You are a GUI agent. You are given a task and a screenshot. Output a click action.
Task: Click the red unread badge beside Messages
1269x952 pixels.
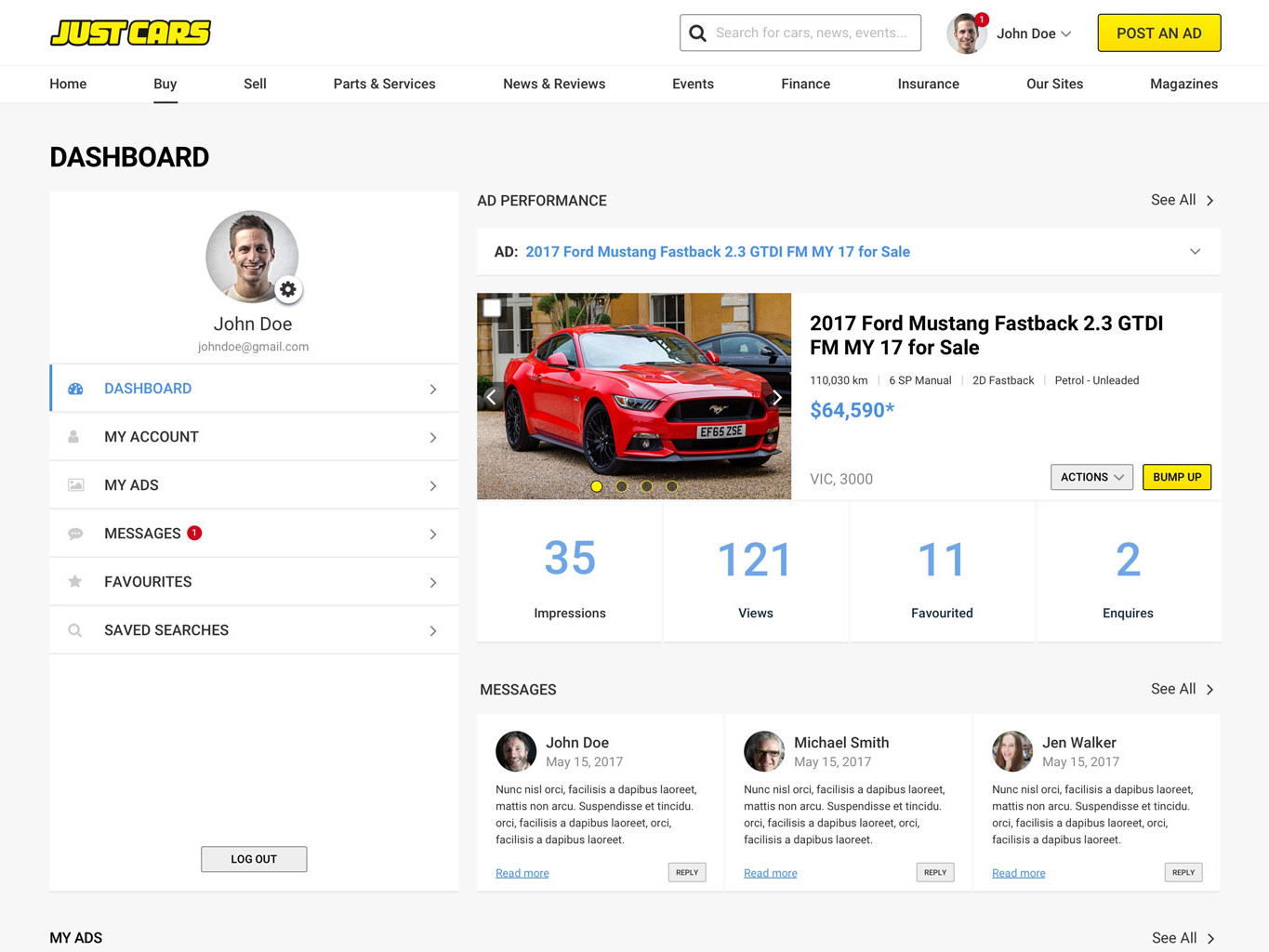[x=194, y=533]
